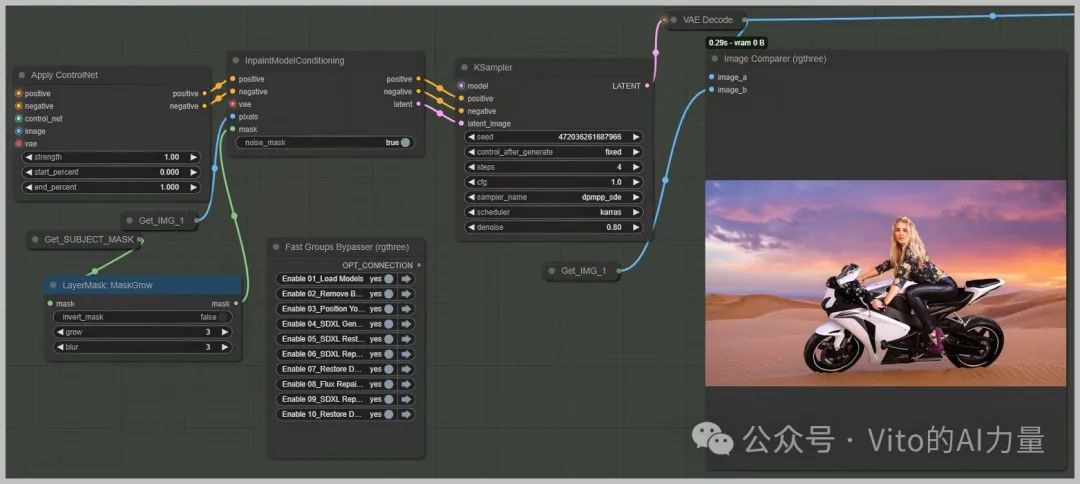
Task: Toggle Enable 05_SDXL Rest... switch
Action: [389, 339]
